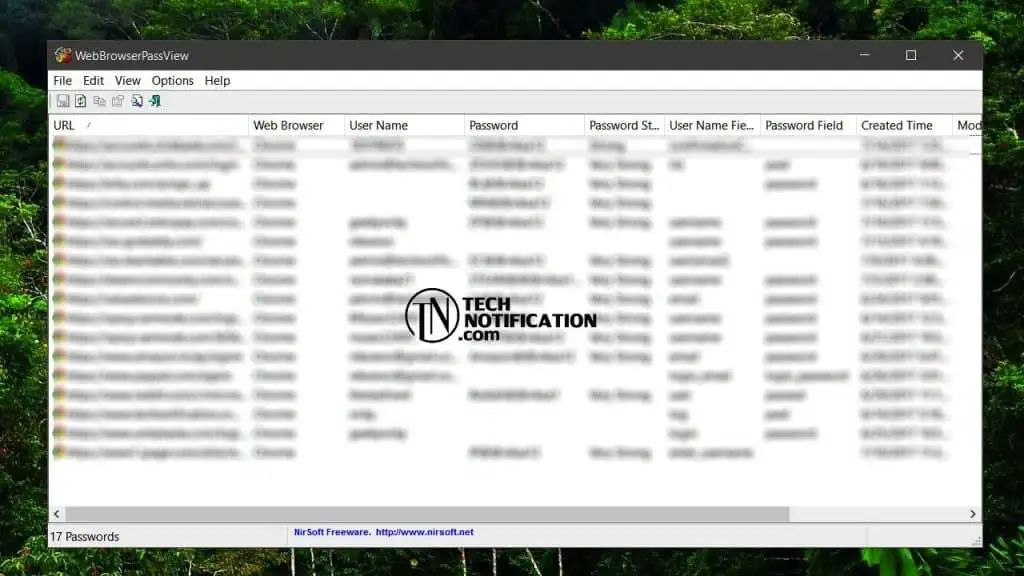This screenshot has width=1024, height=576.
Task: Minimize the WebBrowserPassView window
Action: coord(865,56)
